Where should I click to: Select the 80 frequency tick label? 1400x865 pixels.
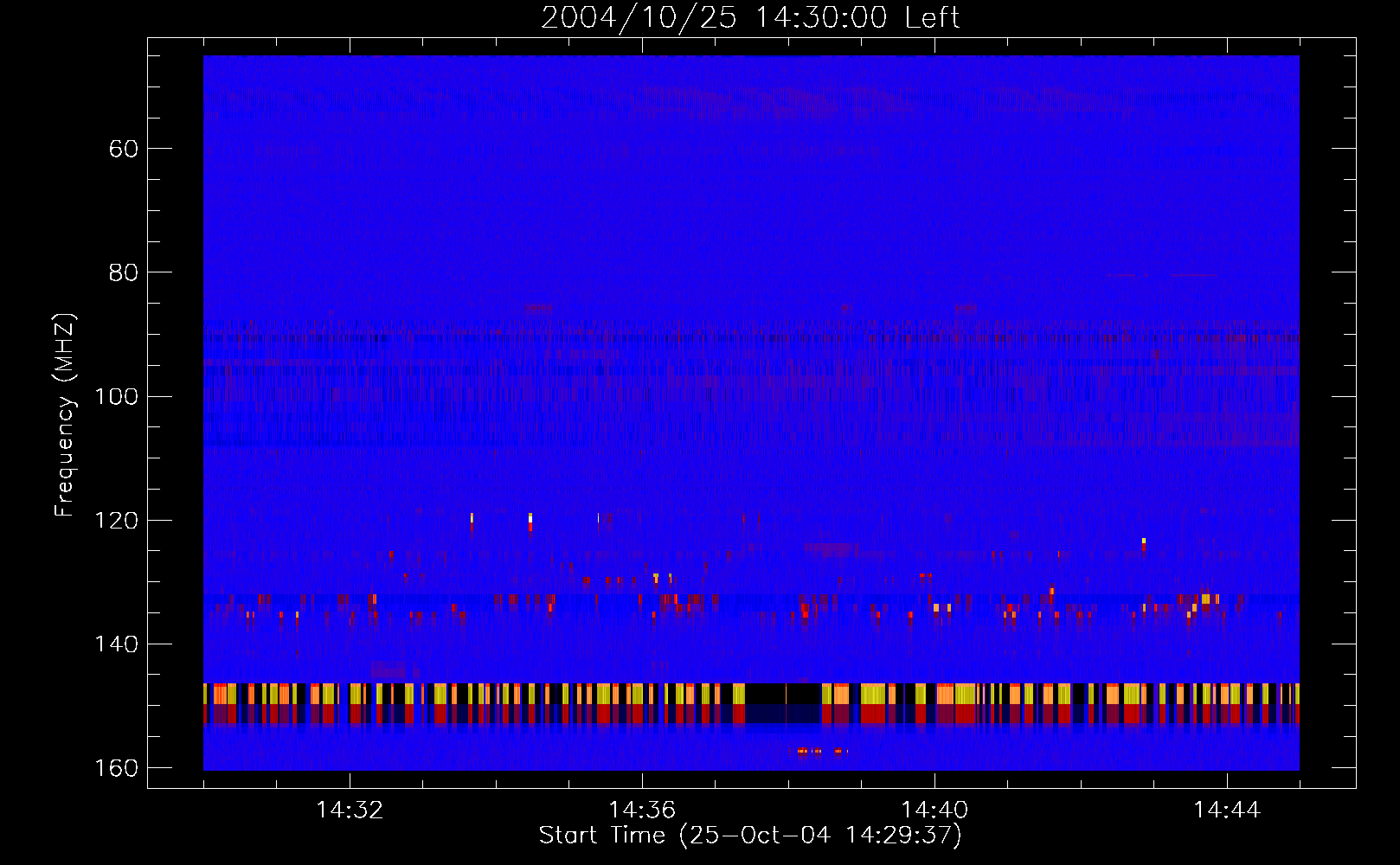coord(124,272)
